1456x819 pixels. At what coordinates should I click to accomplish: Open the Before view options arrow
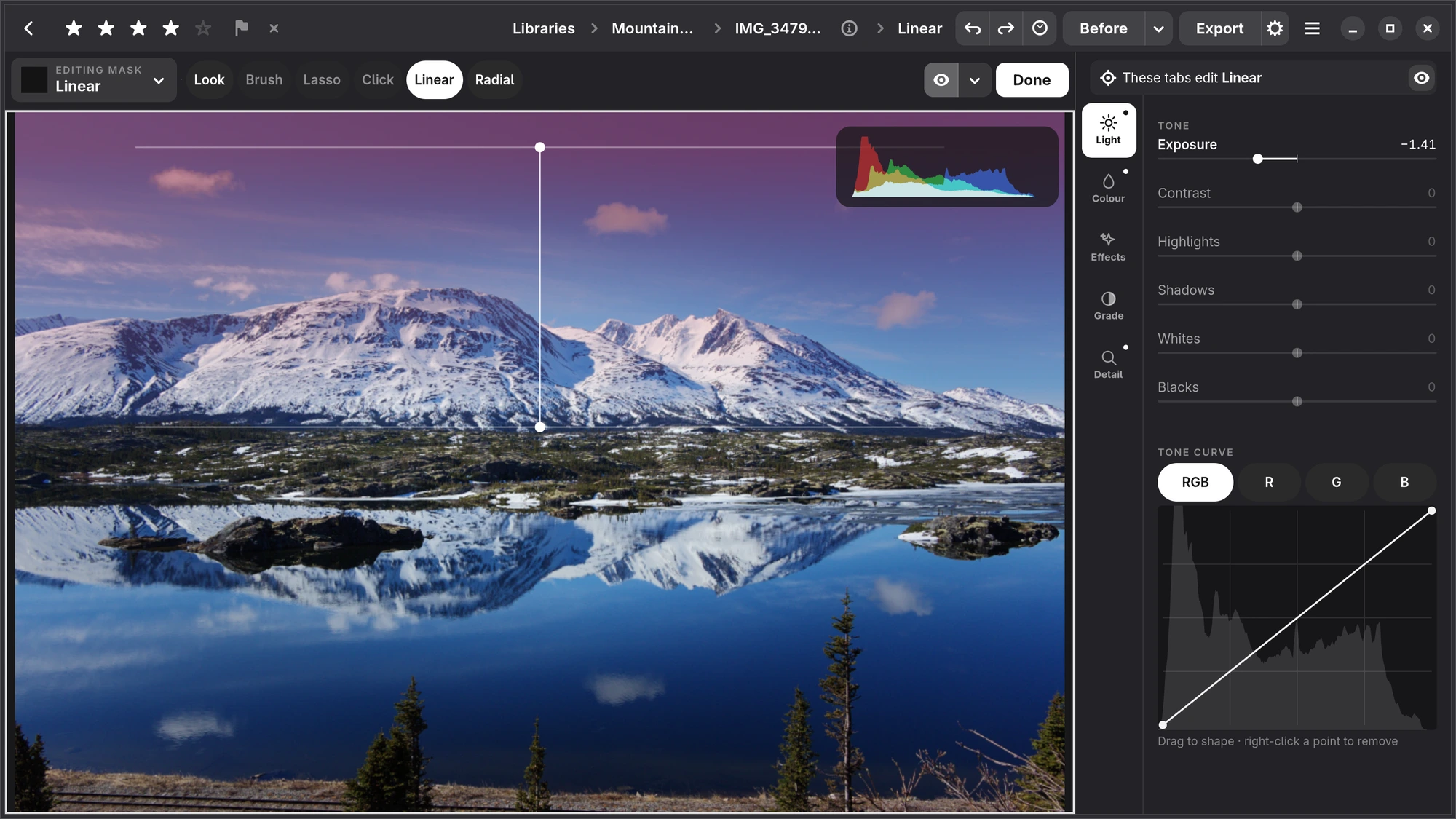pyautogui.click(x=1158, y=28)
